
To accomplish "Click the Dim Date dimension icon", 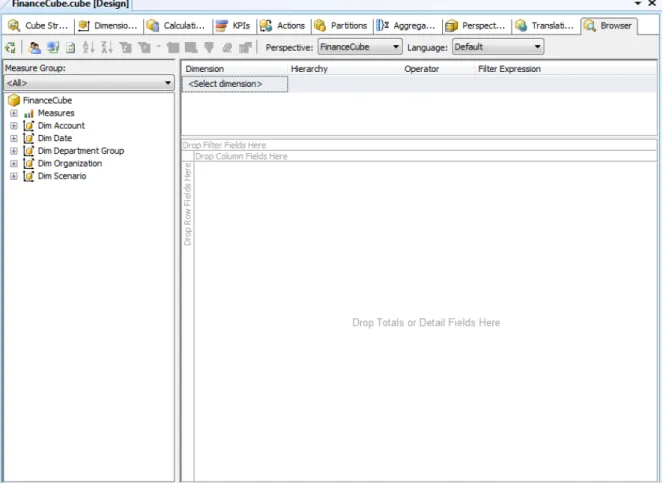I will click(x=28, y=138).
